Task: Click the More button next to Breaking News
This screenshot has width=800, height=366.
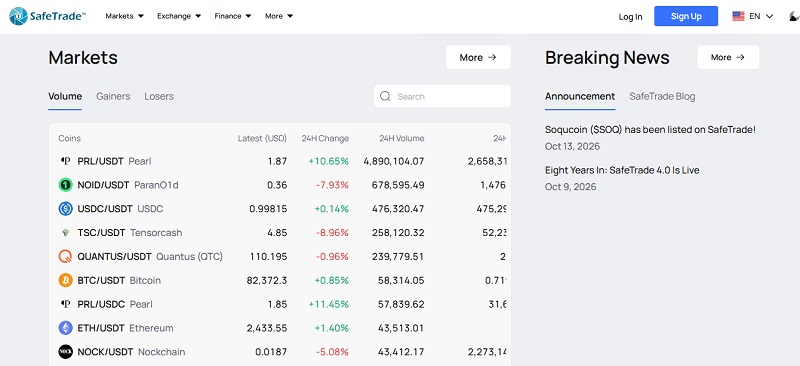Action: click(x=728, y=57)
